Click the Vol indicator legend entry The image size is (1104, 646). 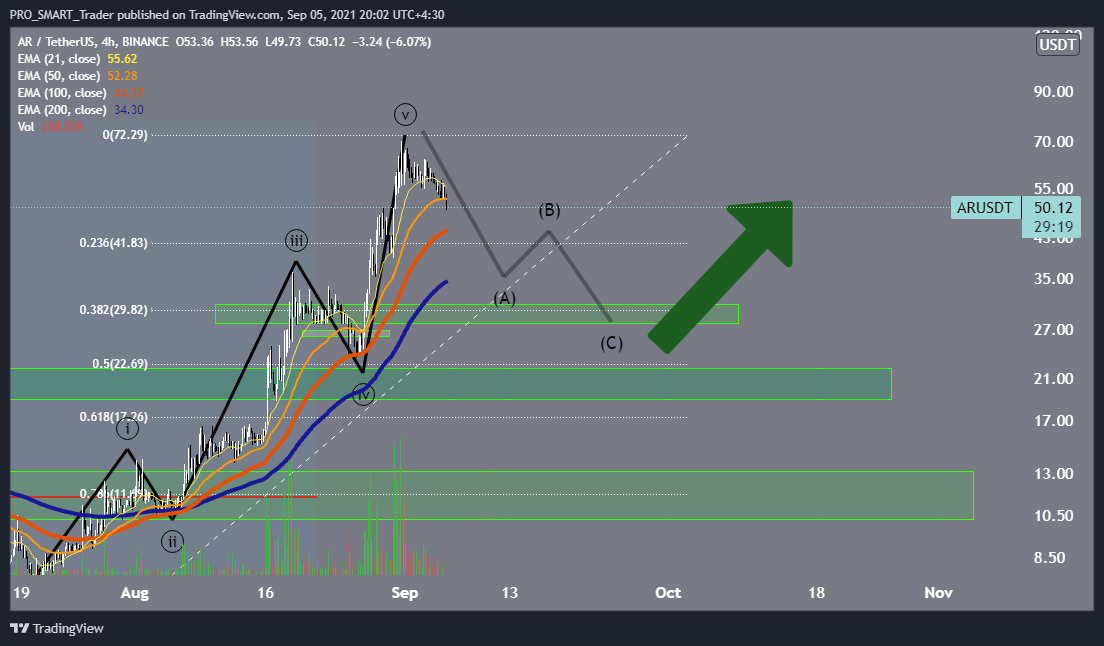[x=51, y=127]
